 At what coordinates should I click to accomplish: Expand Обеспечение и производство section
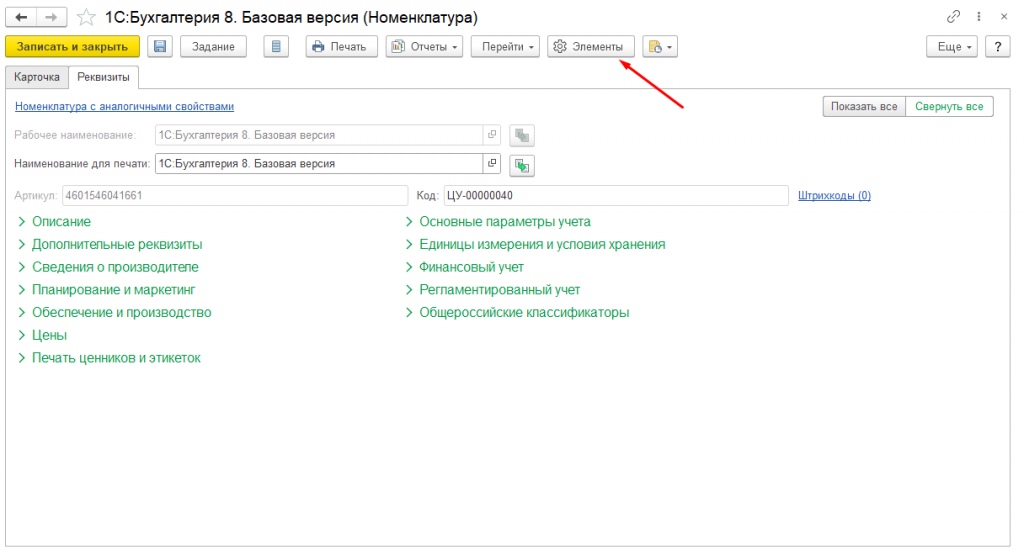[x=114, y=313]
